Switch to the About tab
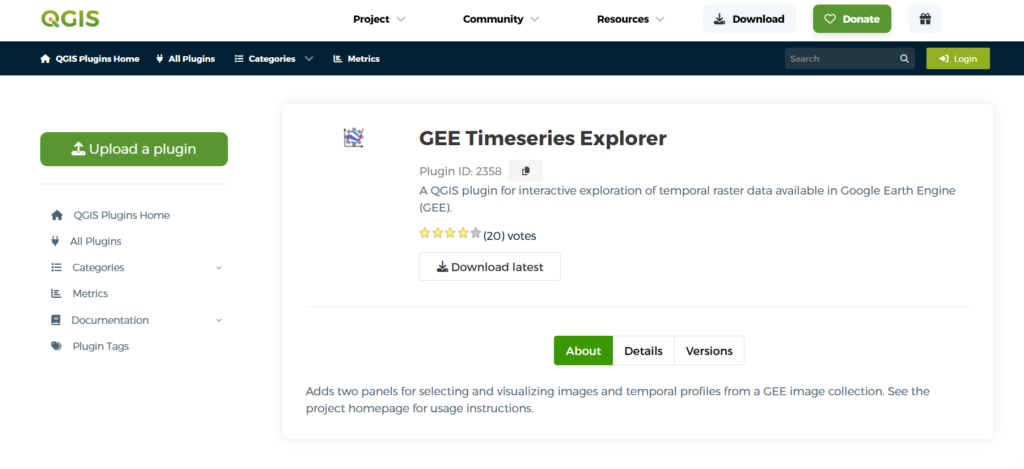1024x469 pixels. click(583, 351)
